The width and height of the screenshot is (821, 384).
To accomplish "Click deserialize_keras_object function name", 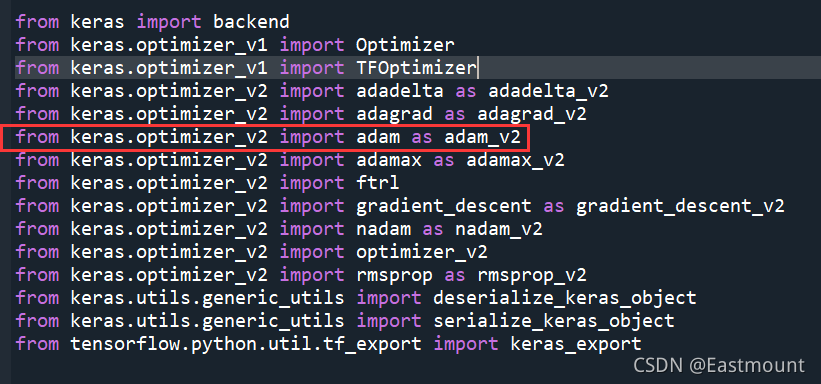I will click(x=564, y=298).
